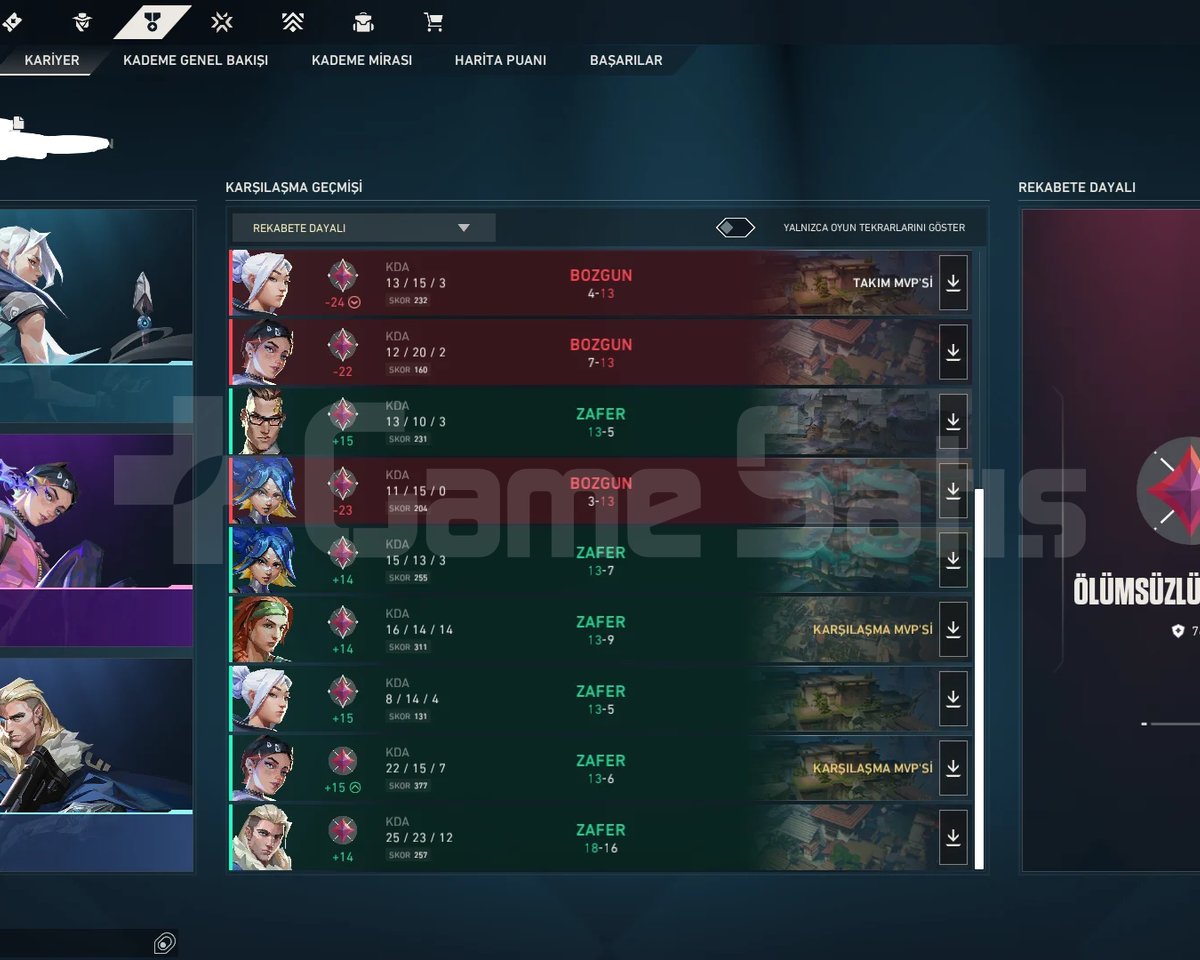Select the red-haired agent portrait in the 16 / 14 / 14 row
Viewport: 1200px width, 960px height.
(263, 630)
